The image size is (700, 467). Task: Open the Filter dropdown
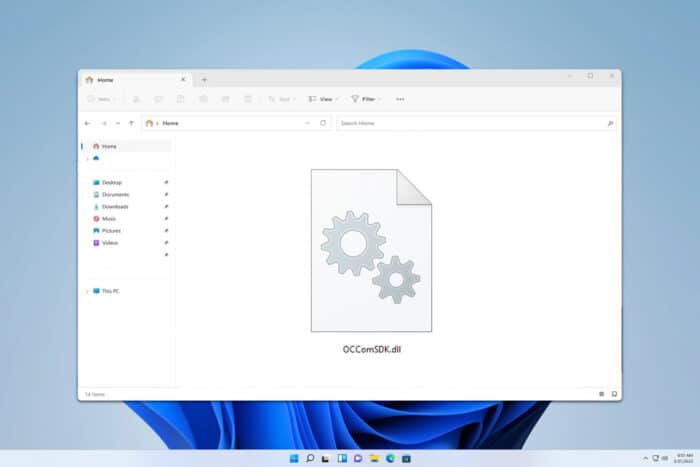pos(366,99)
